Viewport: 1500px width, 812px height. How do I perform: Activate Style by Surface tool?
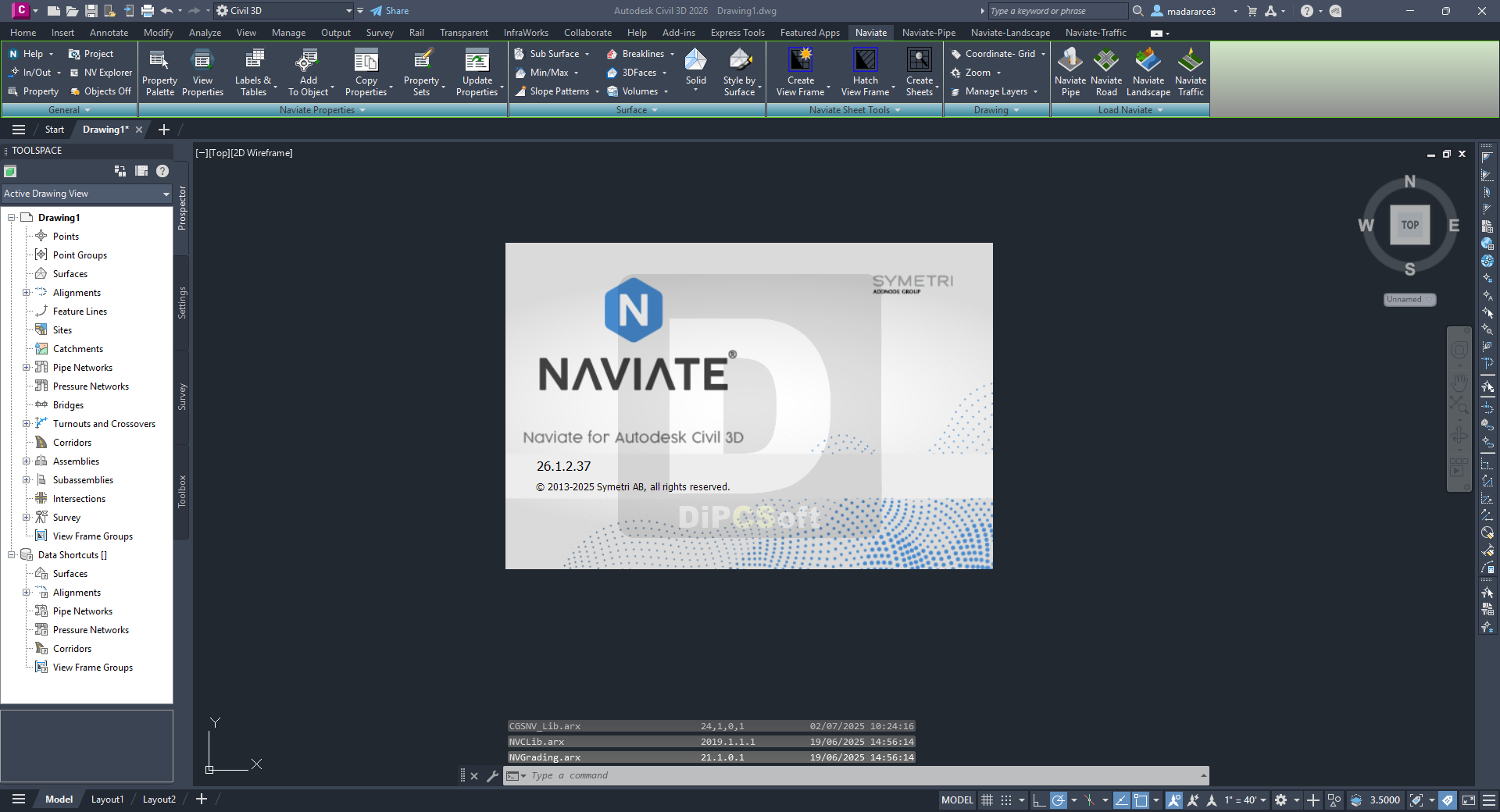coord(739,73)
